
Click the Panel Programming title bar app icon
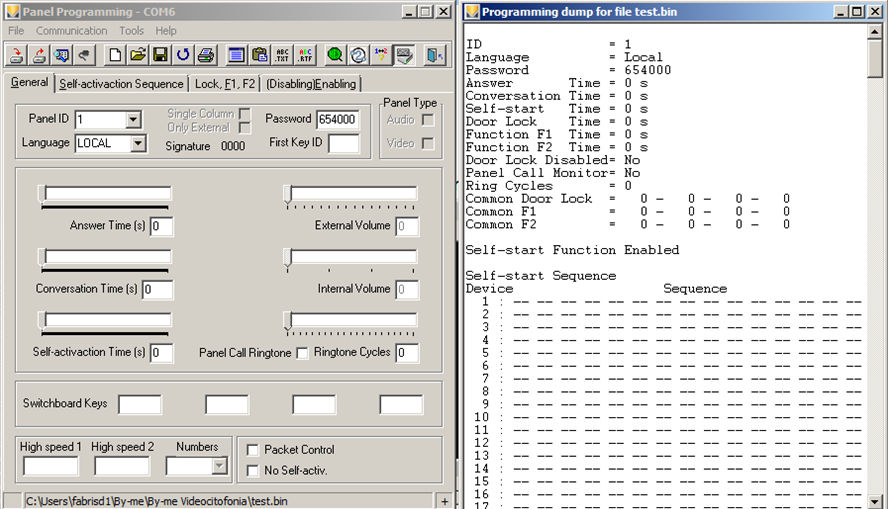pos(12,11)
